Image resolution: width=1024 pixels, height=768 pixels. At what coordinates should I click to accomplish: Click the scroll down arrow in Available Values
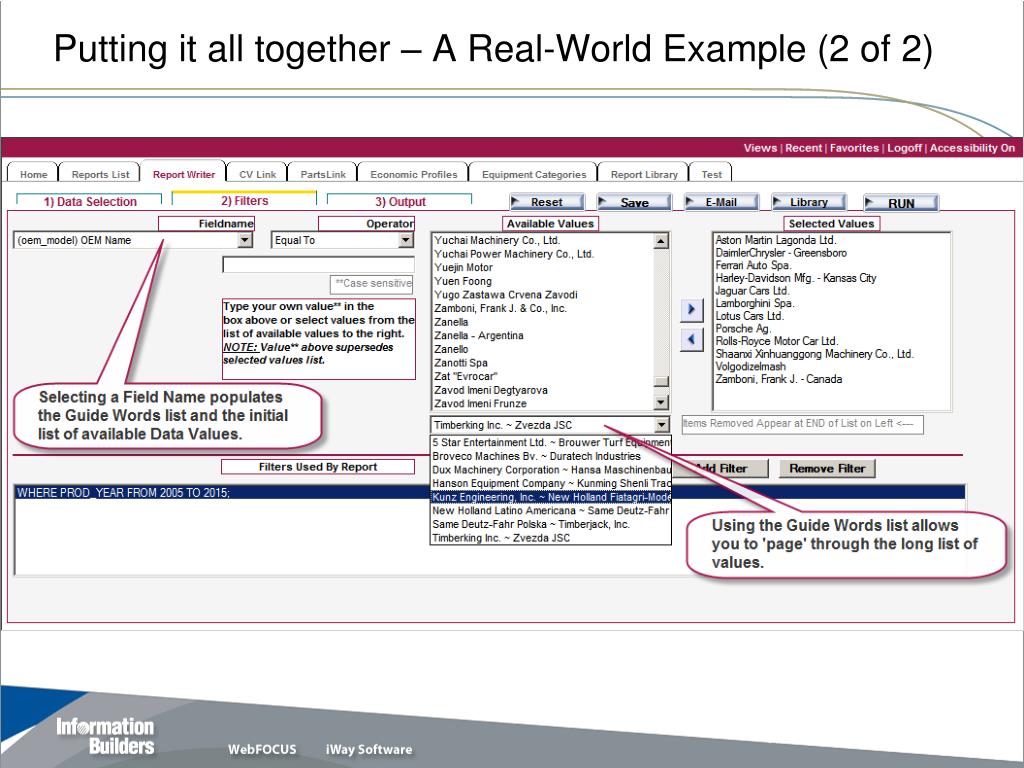tap(661, 402)
